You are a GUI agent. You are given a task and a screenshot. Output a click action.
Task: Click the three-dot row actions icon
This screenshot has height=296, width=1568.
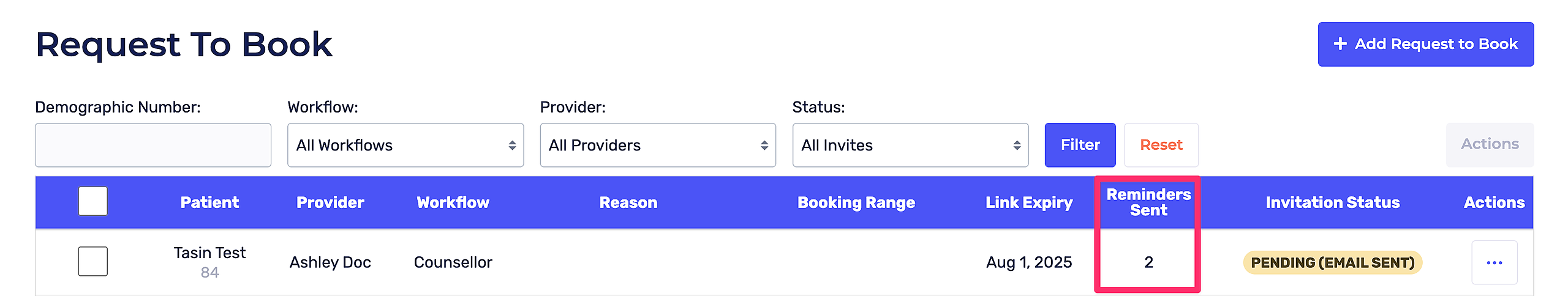coord(1494,262)
